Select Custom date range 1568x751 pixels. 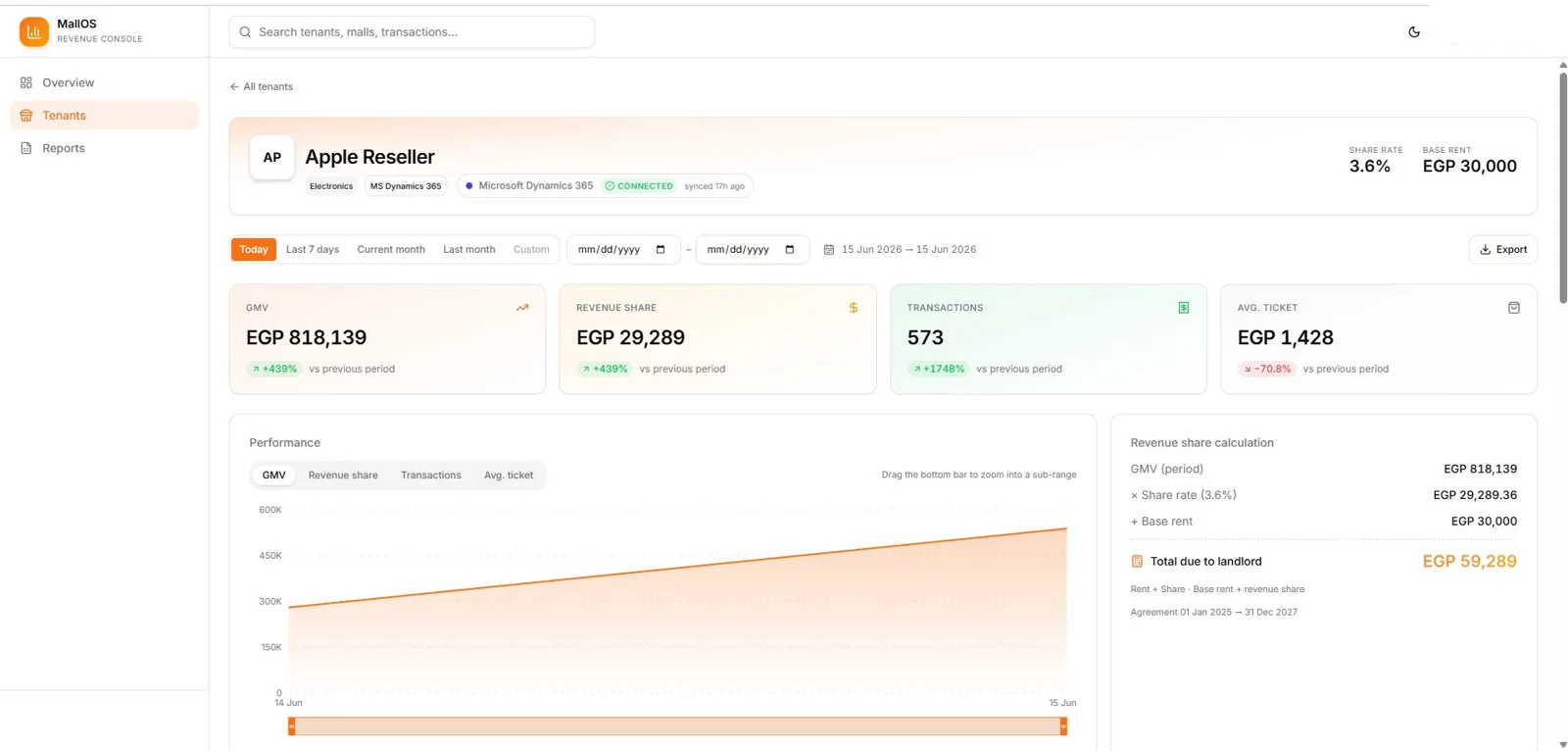(x=531, y=249)
